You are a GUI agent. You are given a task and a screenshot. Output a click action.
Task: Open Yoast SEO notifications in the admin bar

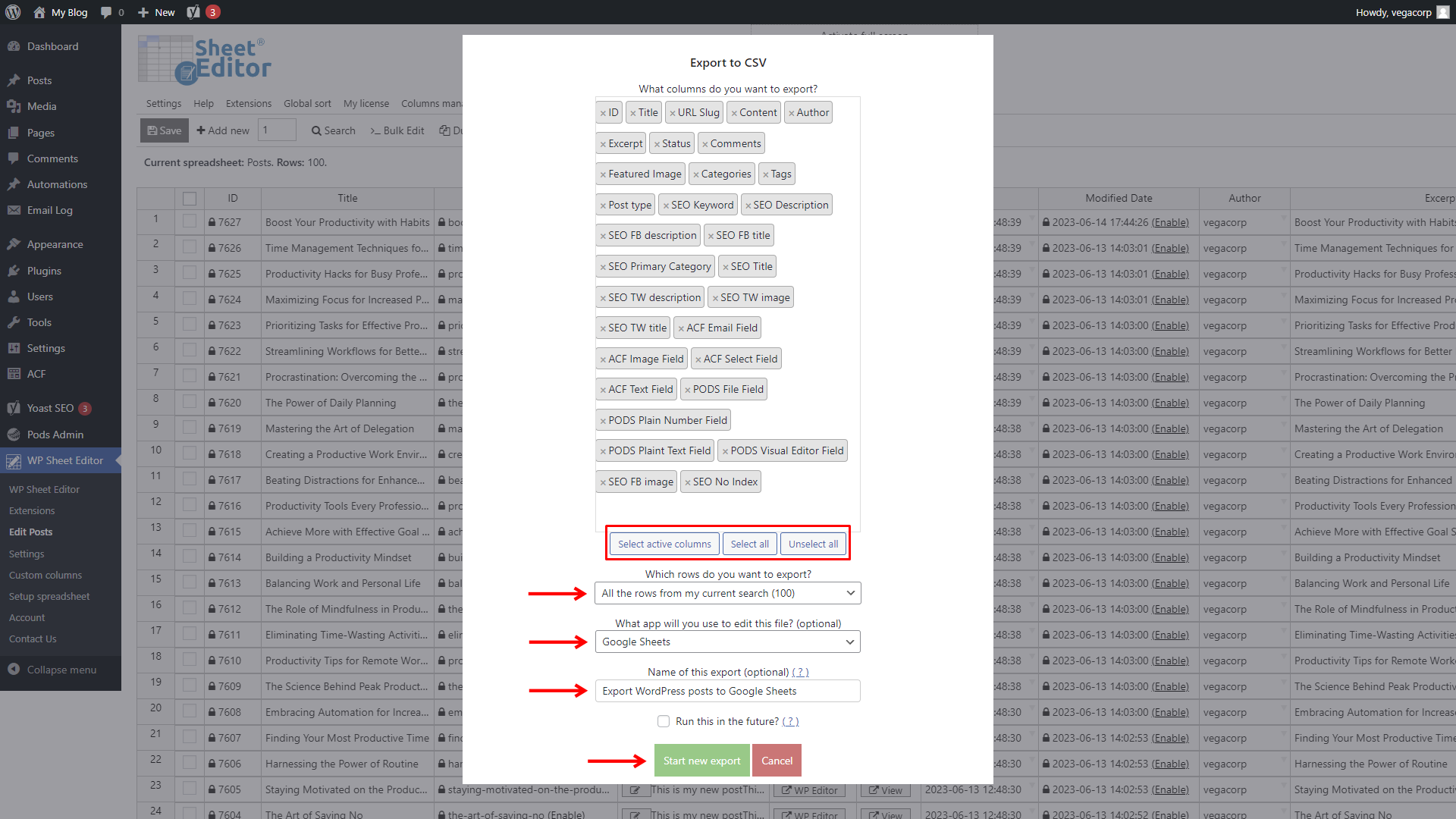click(x=199, y=12)
